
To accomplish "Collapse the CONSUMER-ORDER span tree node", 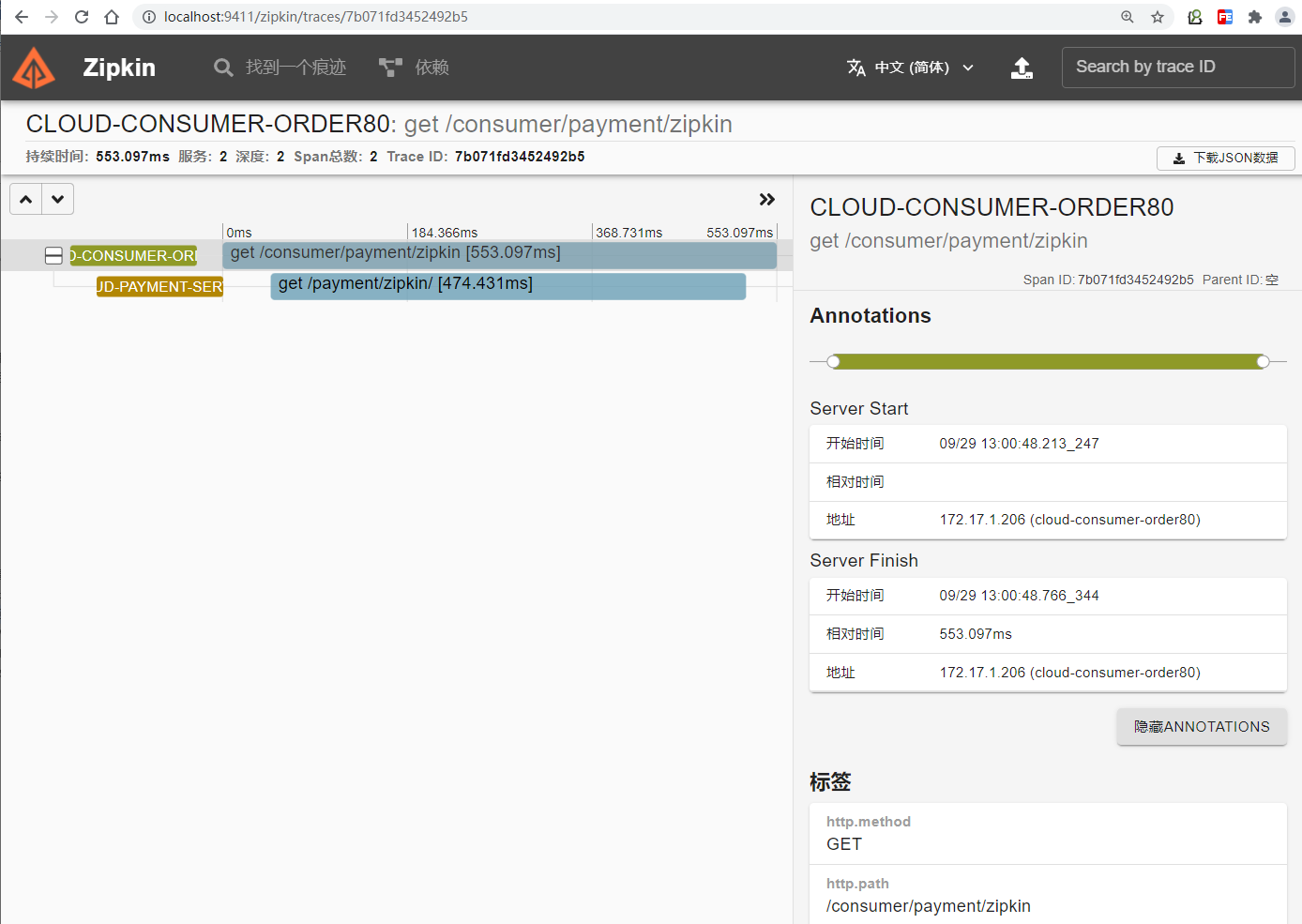I will pyautogui.click(x=53, y=256).
